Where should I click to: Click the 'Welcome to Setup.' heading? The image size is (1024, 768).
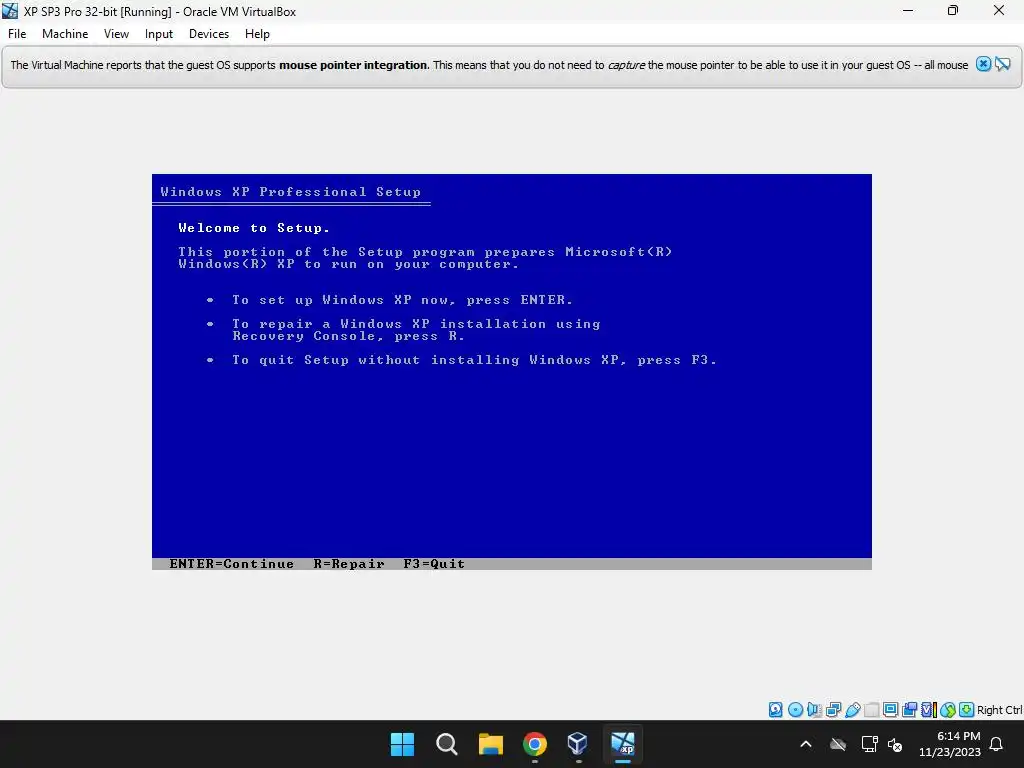pos(254,228)
